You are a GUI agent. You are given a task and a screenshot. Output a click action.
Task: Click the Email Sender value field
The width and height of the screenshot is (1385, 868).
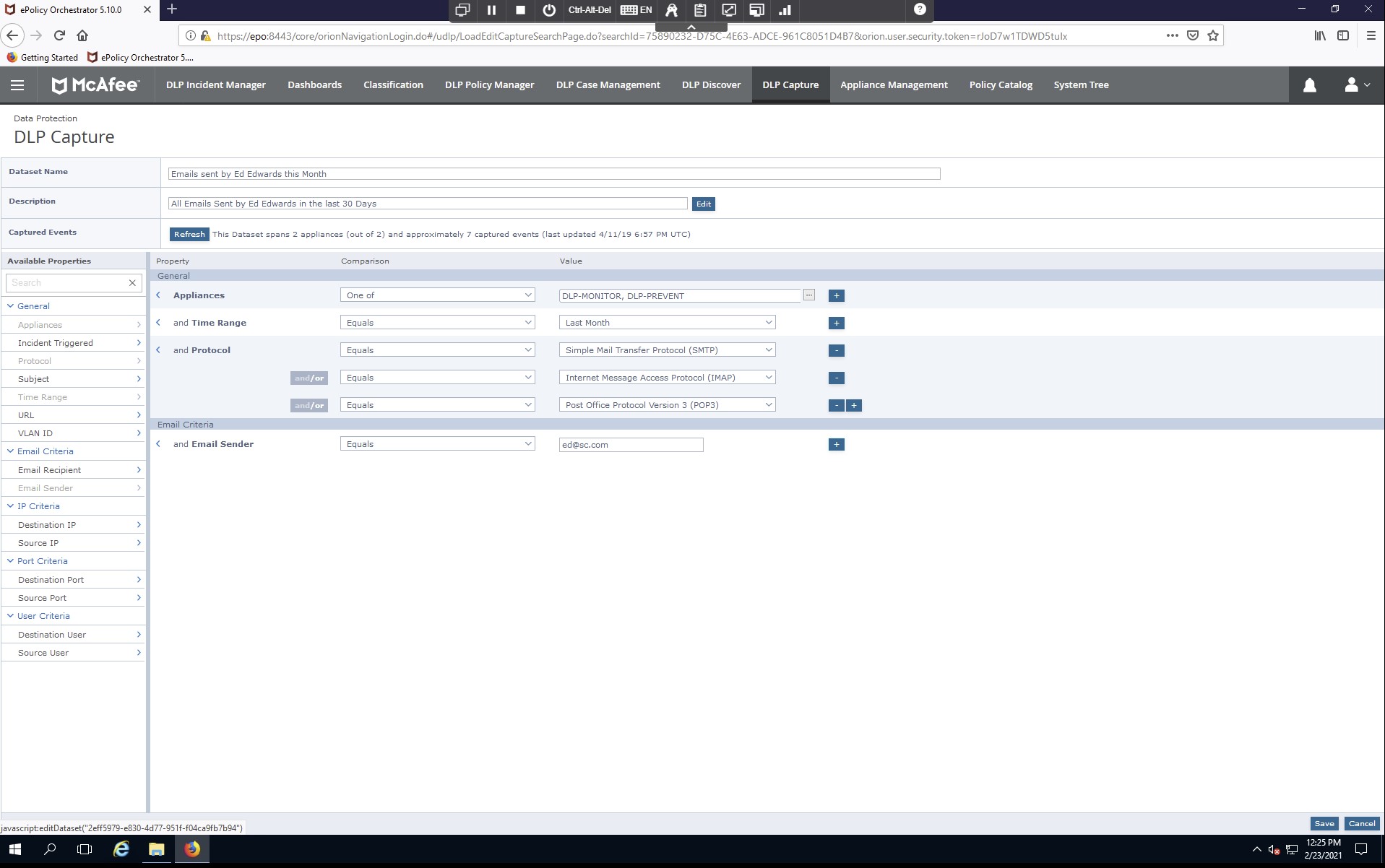pos(631,445)
